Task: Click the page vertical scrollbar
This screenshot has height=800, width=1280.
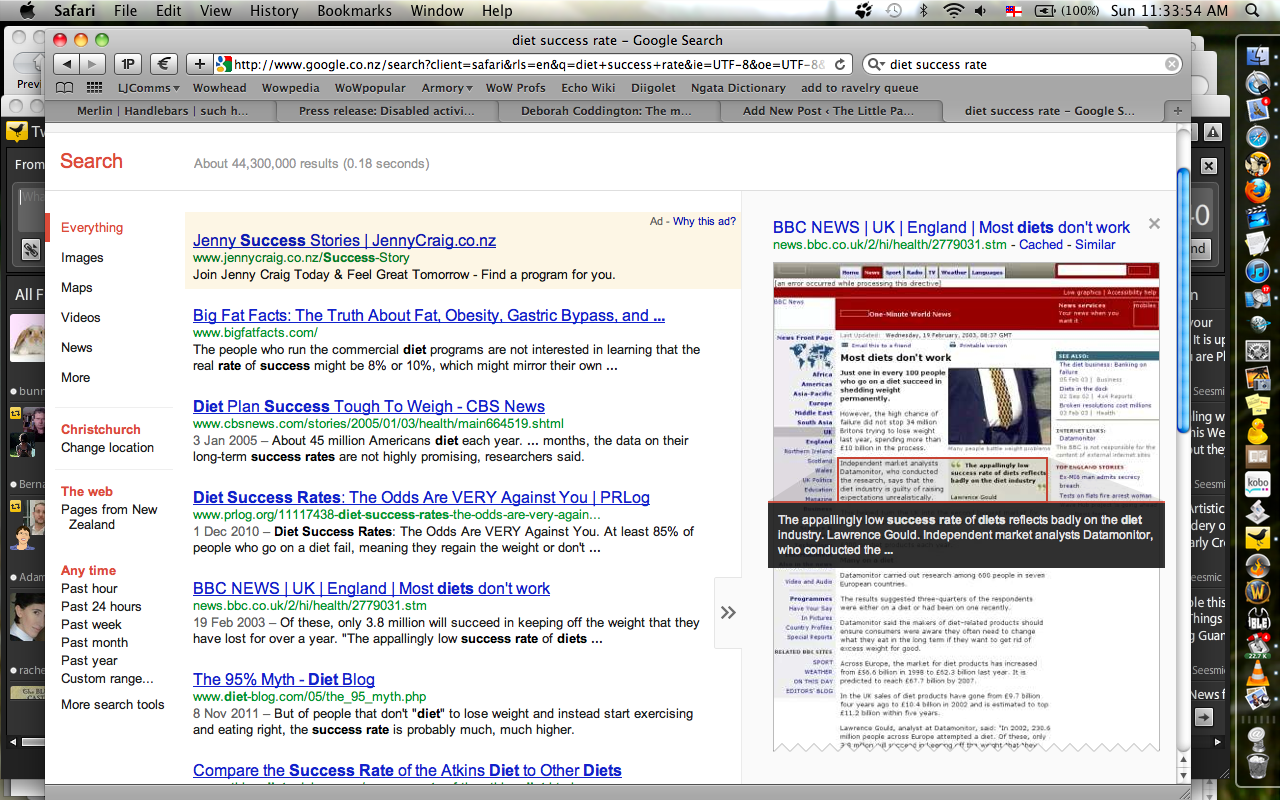Action: click(1183, 300)
